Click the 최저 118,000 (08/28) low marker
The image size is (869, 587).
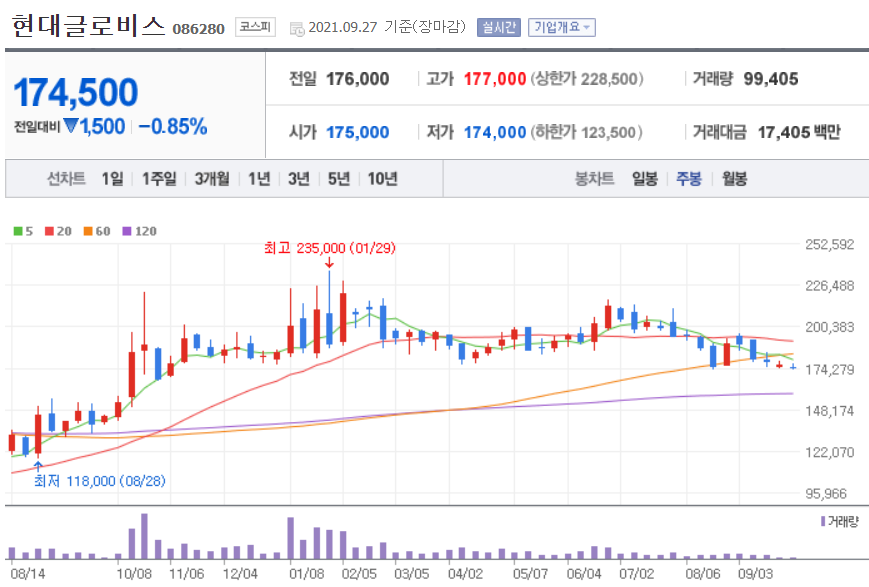pyautogui.click(x=100, y=481)
